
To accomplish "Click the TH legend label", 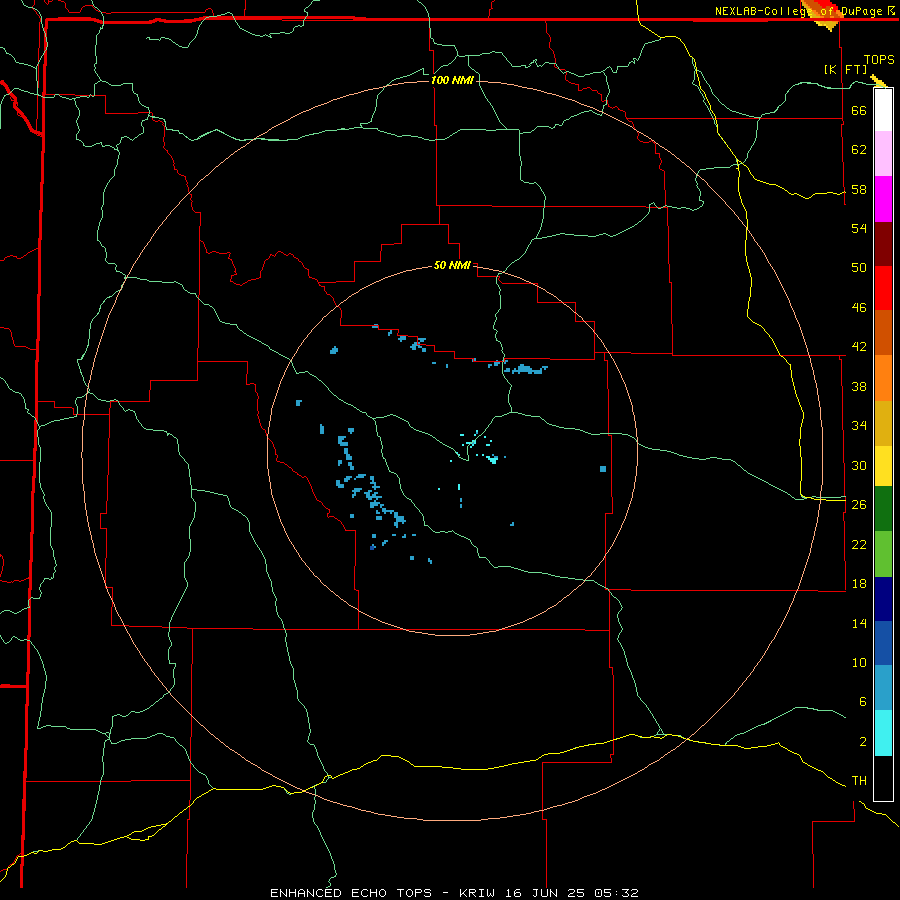I will click(859, 781).
